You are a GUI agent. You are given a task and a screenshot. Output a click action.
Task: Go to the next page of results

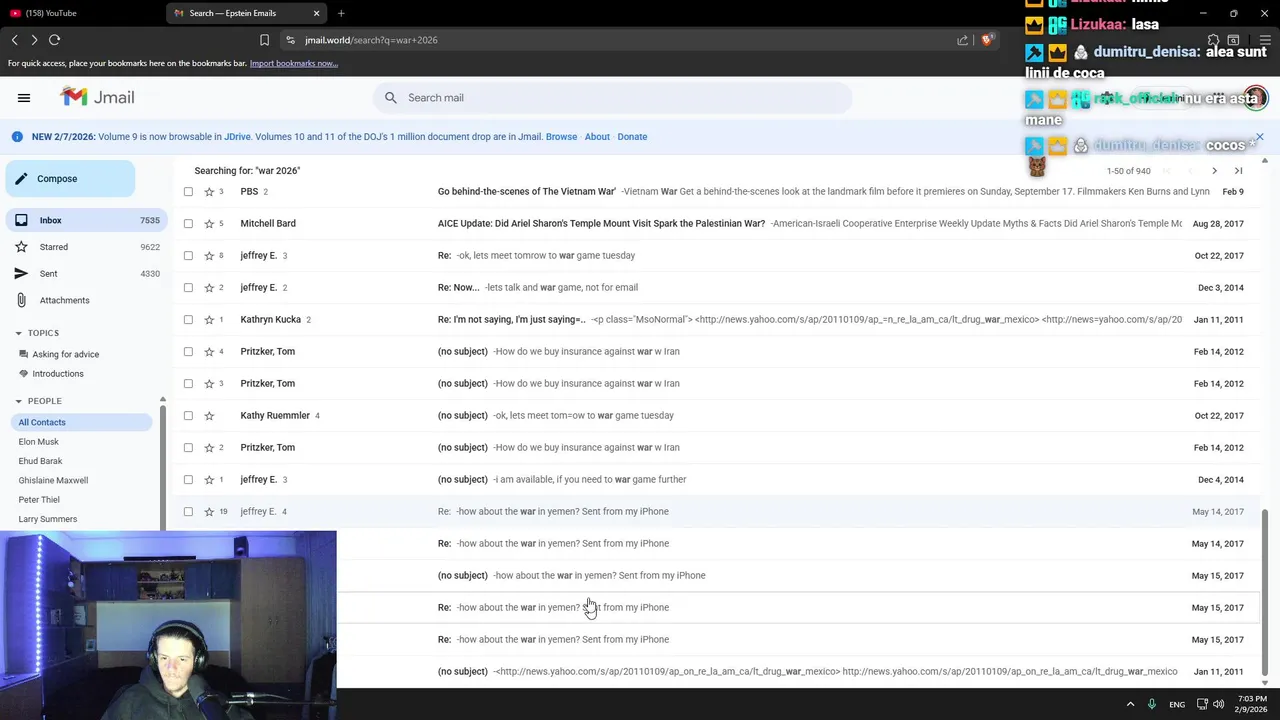click(1214, 171)
